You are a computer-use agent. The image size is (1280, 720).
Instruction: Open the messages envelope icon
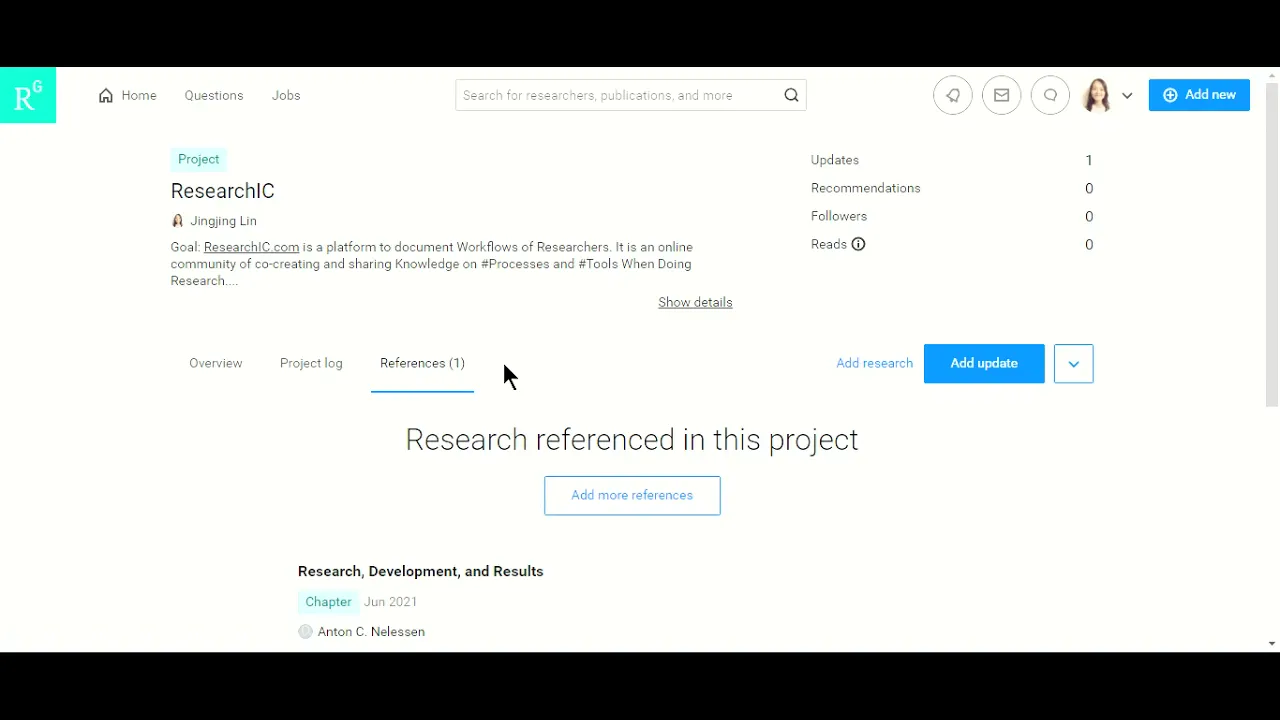1001,95
